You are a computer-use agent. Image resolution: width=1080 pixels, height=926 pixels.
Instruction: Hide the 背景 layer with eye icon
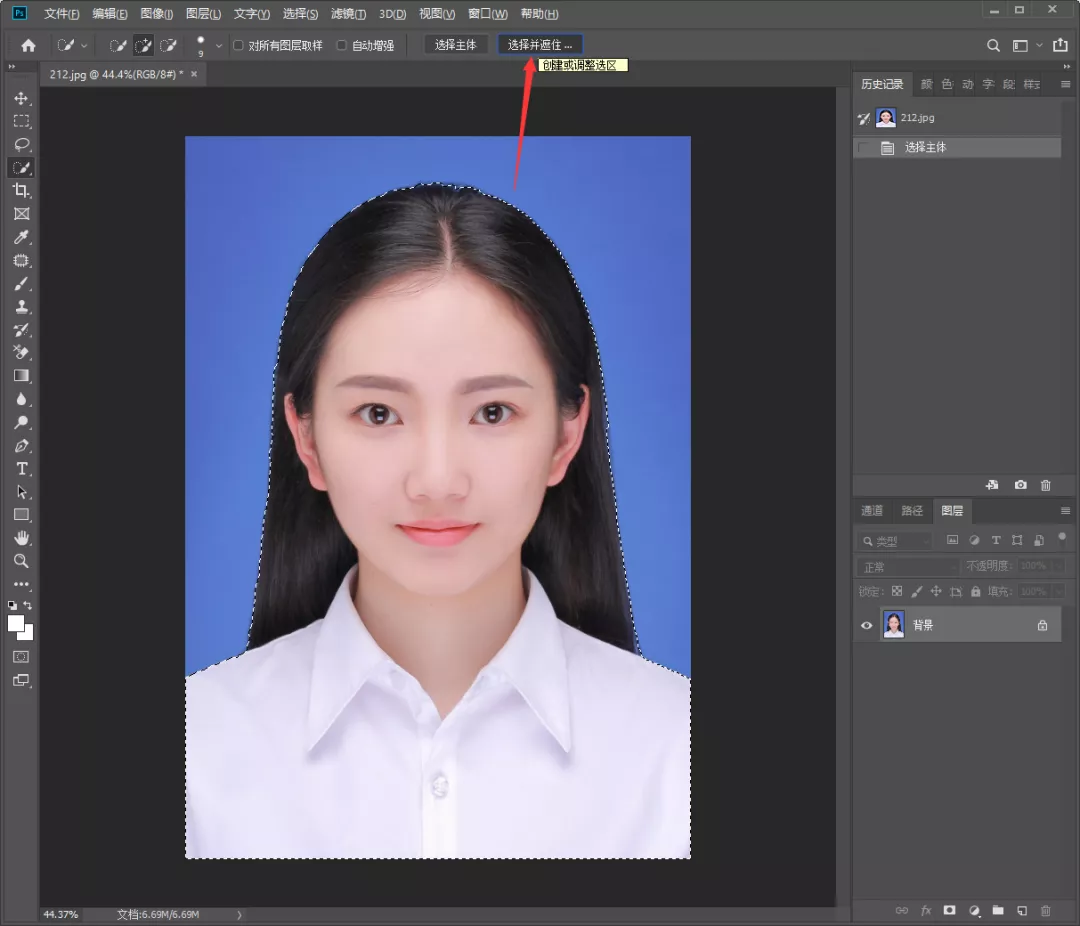click(x=867, y=625)
